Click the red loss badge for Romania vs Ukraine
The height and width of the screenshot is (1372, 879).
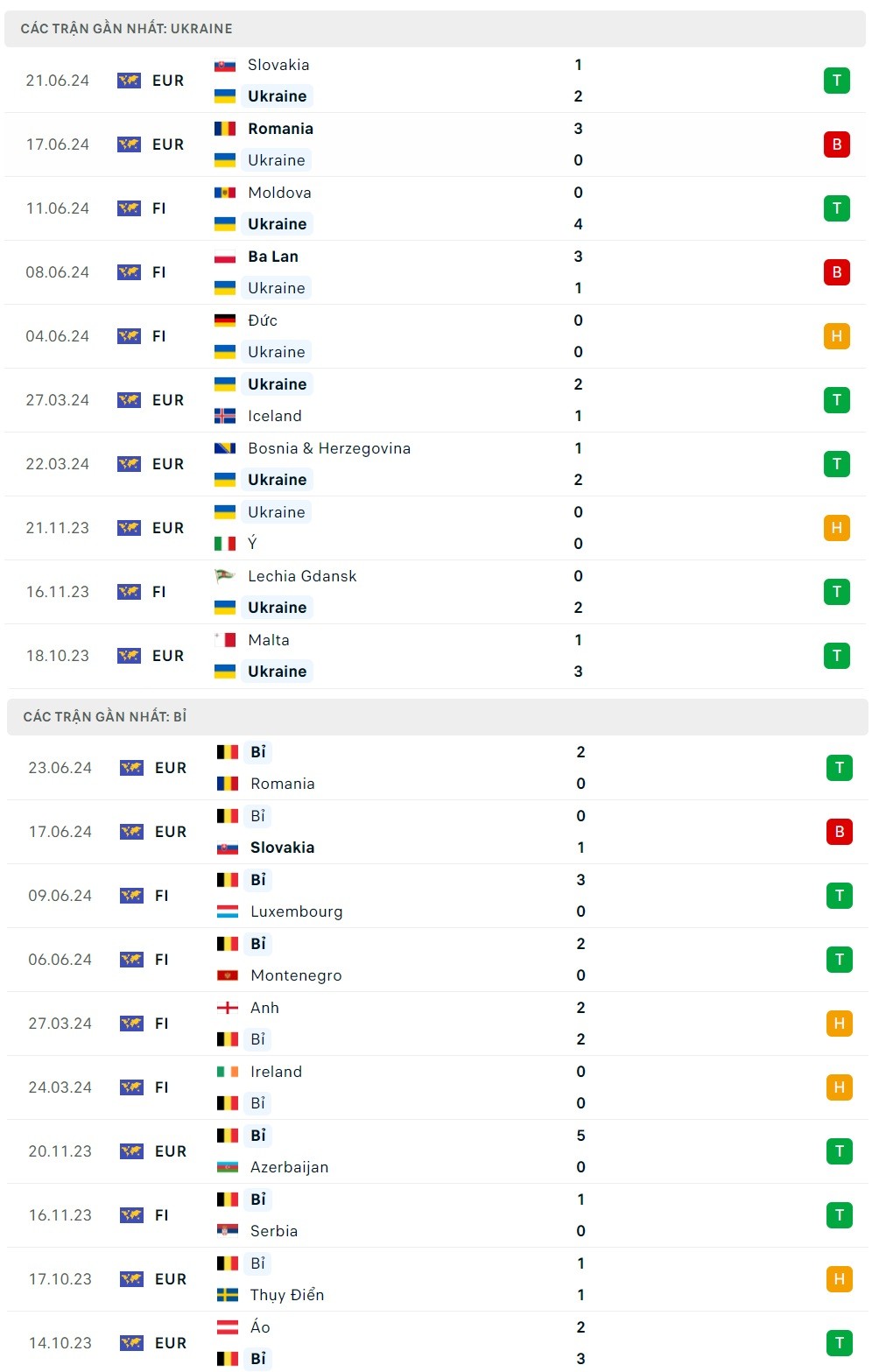point(836,144)
